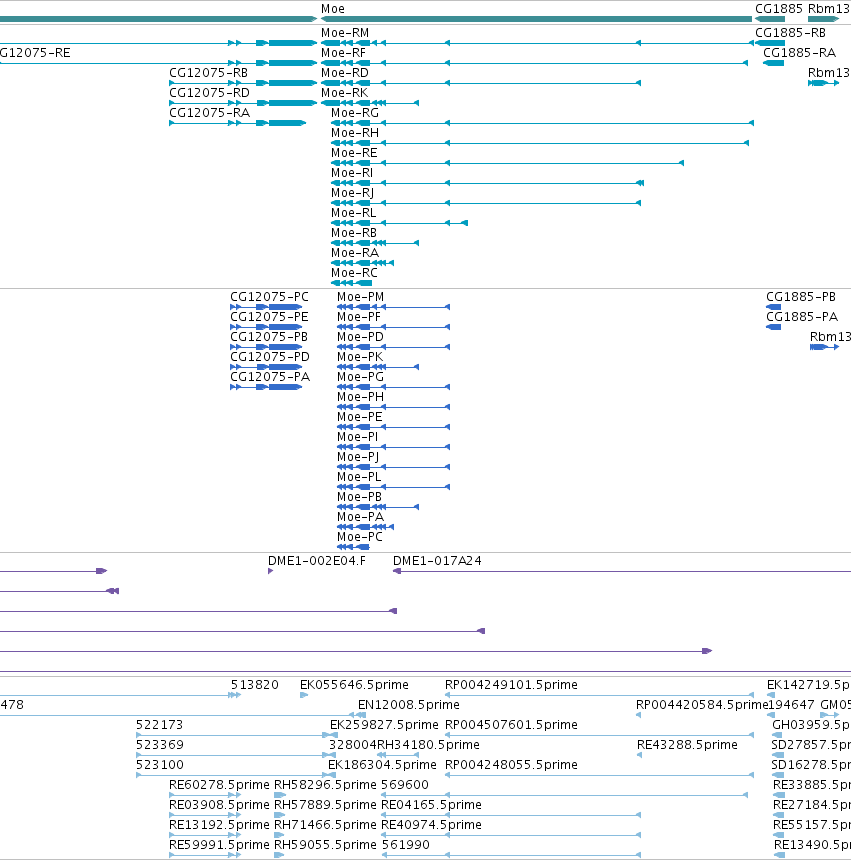Select the RE40974.5prime EST label
851x860 pixels.
[431, 825]
